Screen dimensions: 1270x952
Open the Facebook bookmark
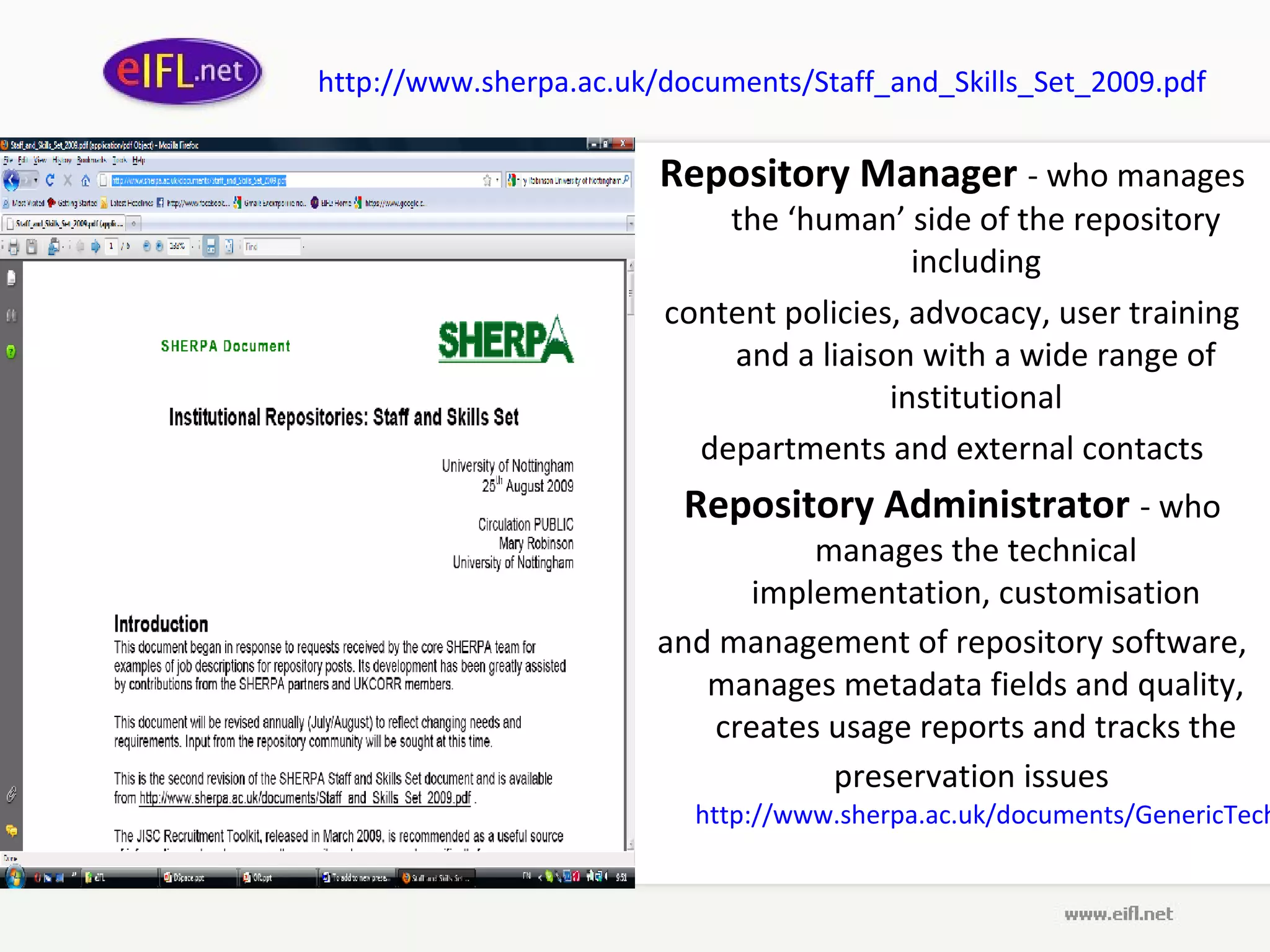pos(193,203)
